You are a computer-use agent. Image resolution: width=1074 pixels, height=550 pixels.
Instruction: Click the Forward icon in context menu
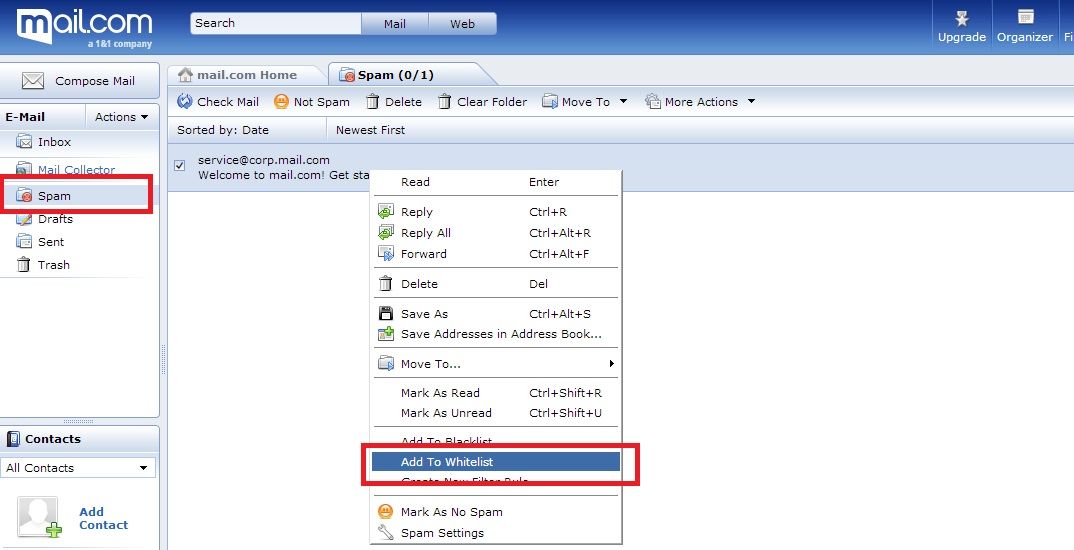coord(386,253)
